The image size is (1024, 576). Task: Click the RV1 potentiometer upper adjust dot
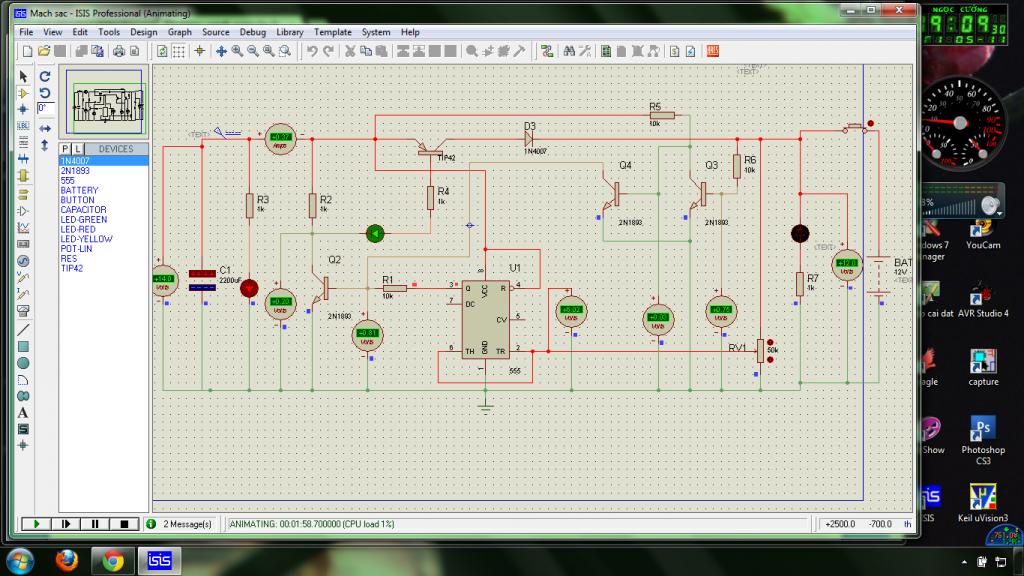coord(771,342)
